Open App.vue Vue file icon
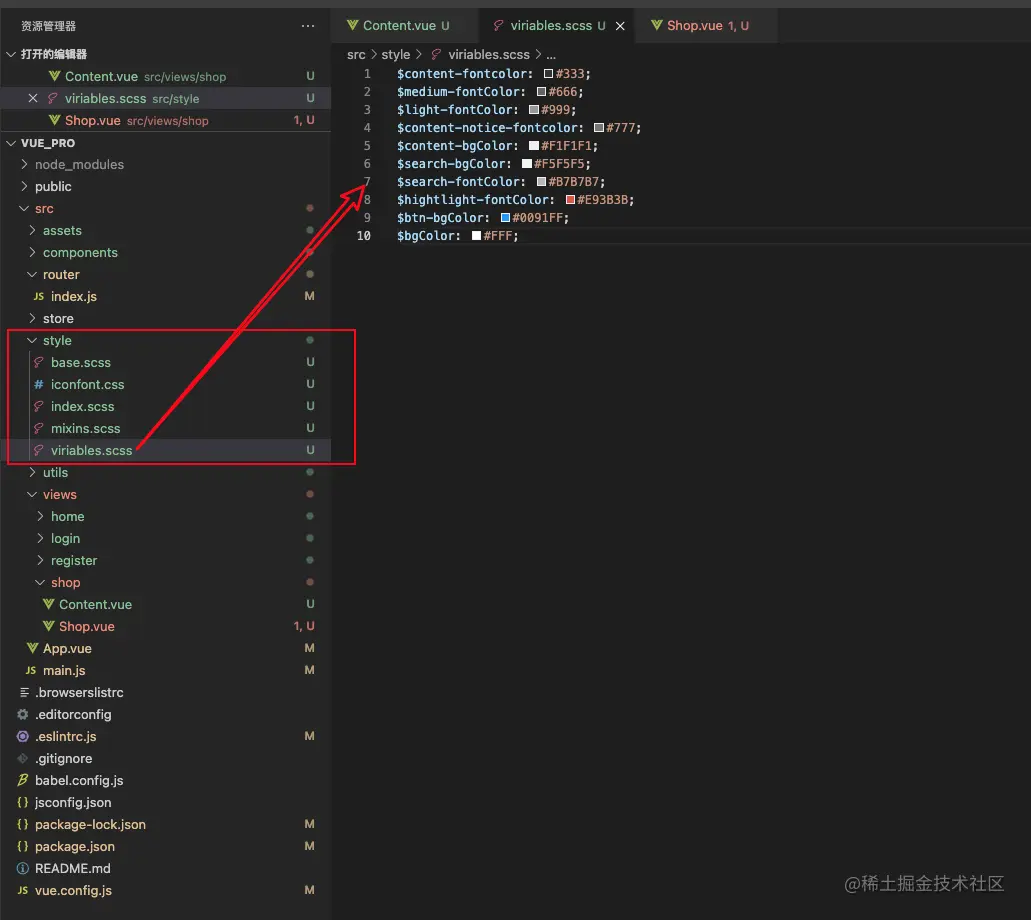This screenshot has height=920, width=1031. pyautogui.click(x=32, y=648)
